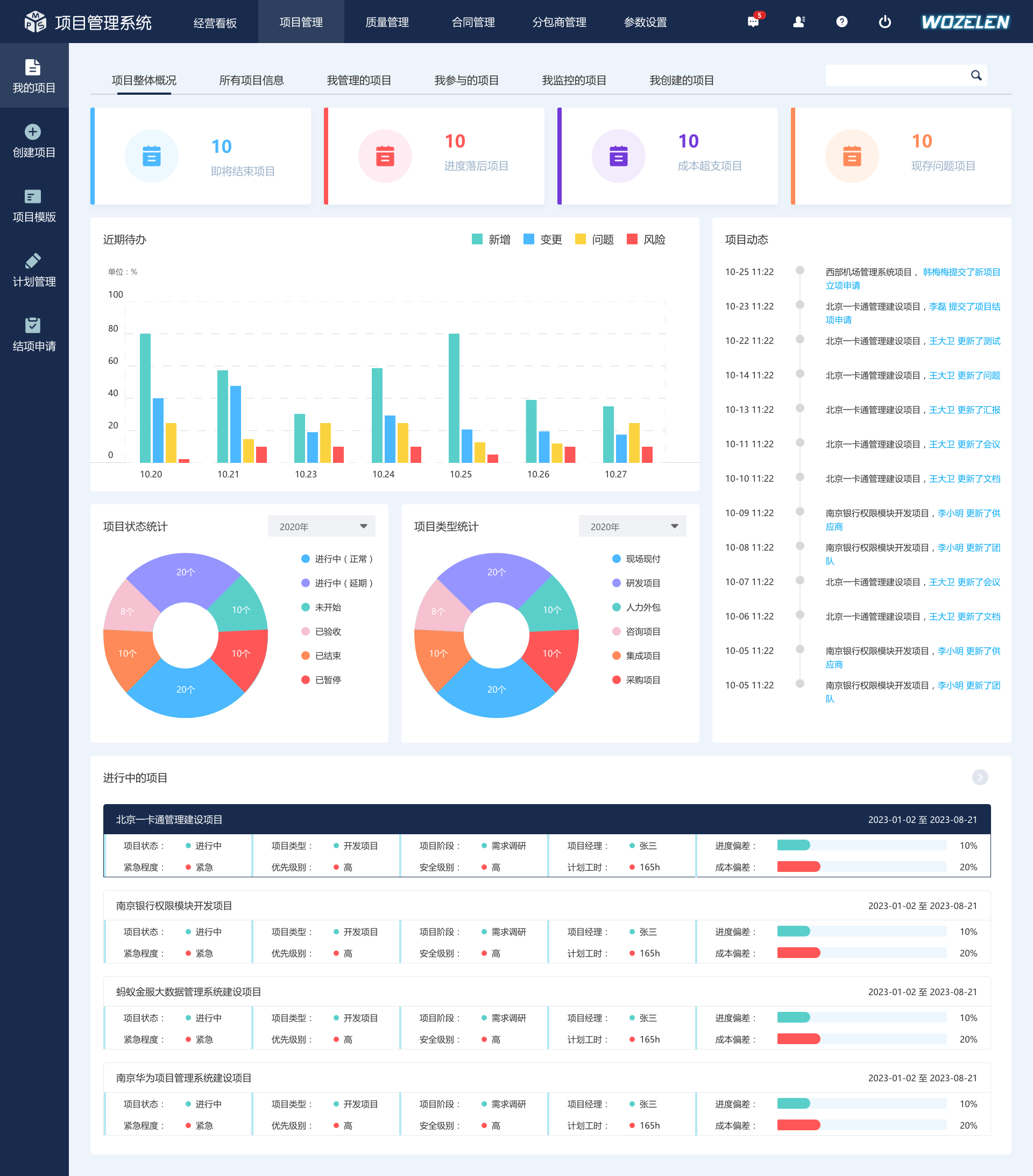Open the 经营看板 top menu
The image size is (1033, 1176).
(x=215, y=22)
